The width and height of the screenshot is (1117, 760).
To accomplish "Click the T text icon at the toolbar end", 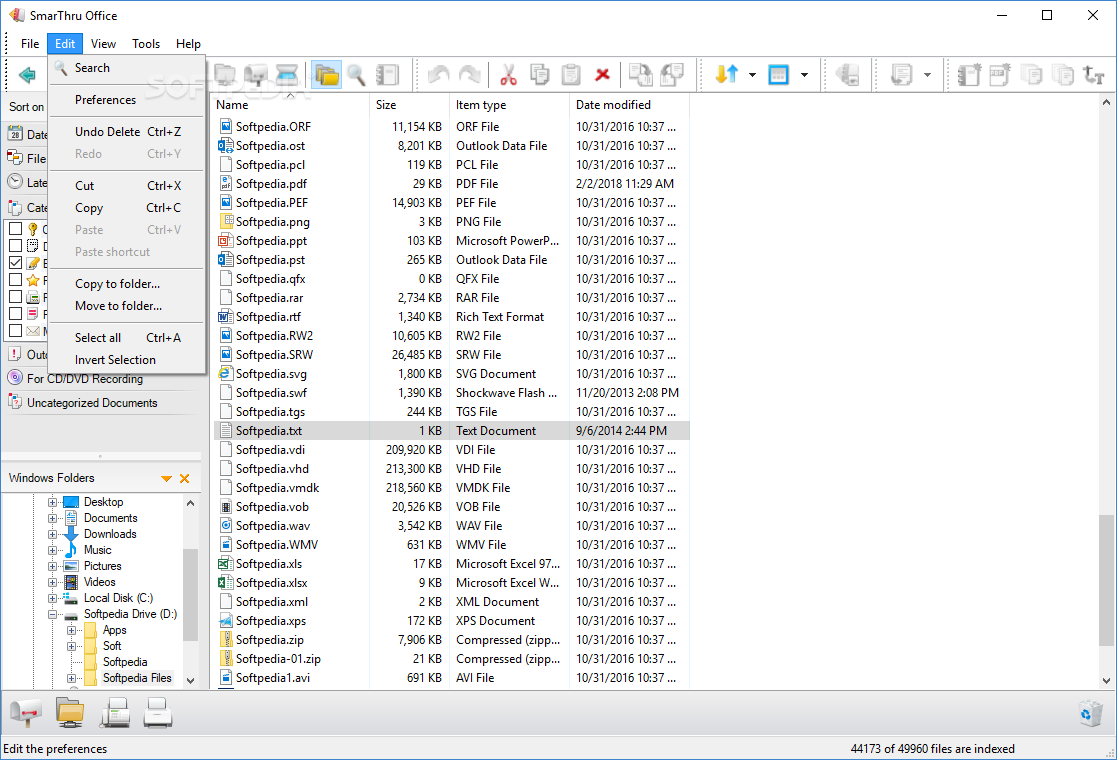I will pyautogui.click(x=1093, y=75).
